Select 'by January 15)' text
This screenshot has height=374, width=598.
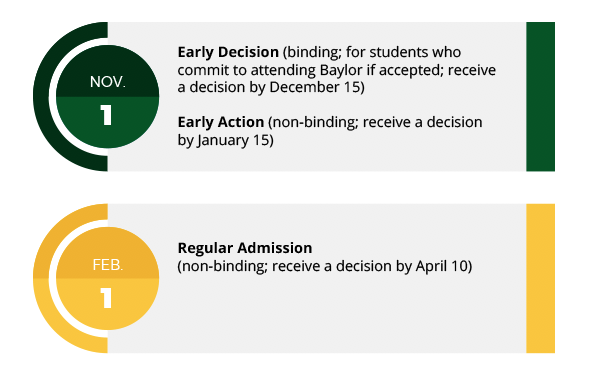[225, 140]
